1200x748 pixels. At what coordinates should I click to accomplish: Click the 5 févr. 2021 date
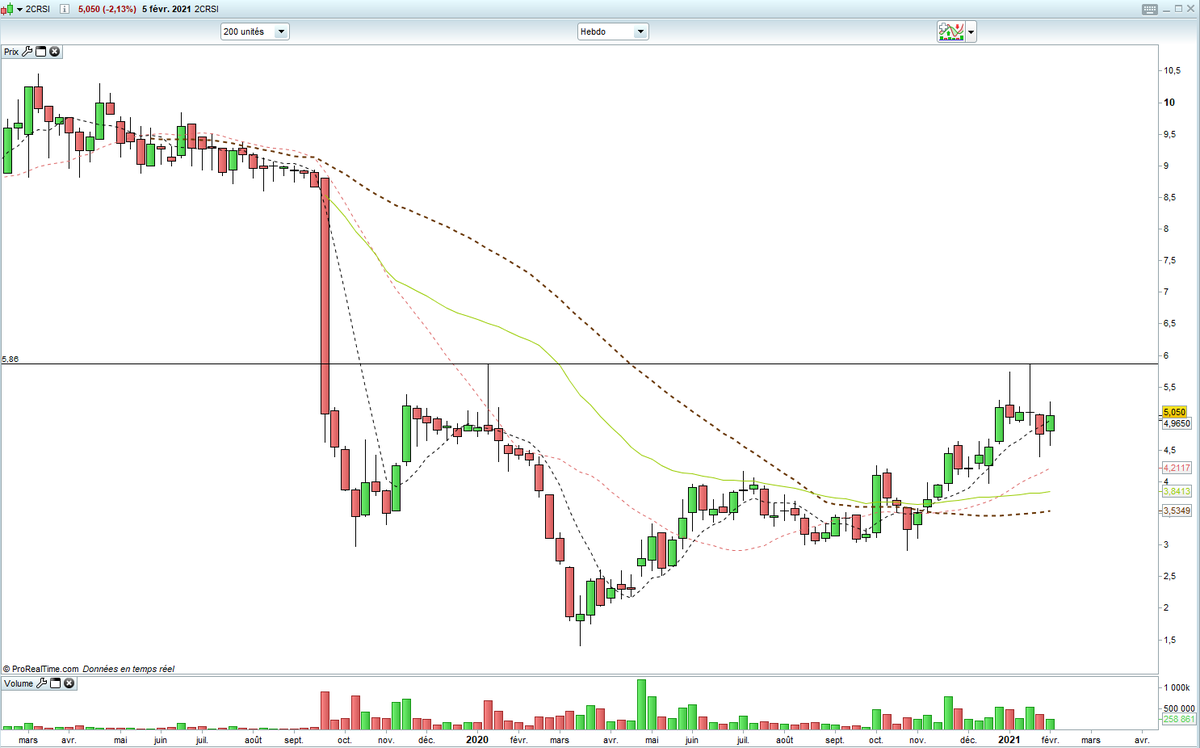pos(167,8)
